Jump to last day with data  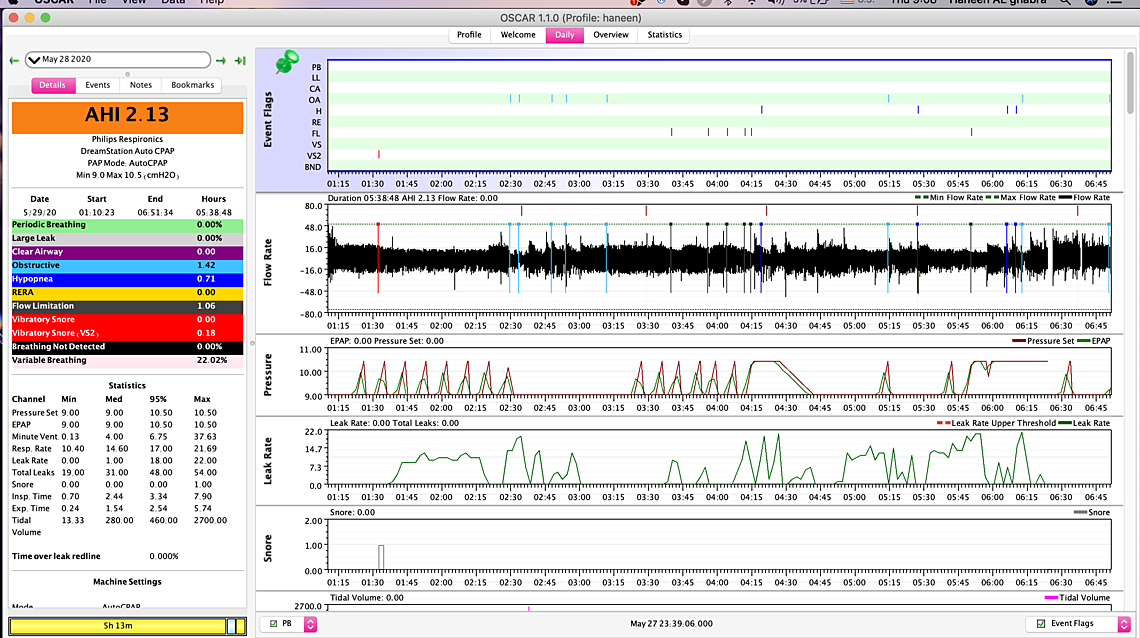point(240,61)
